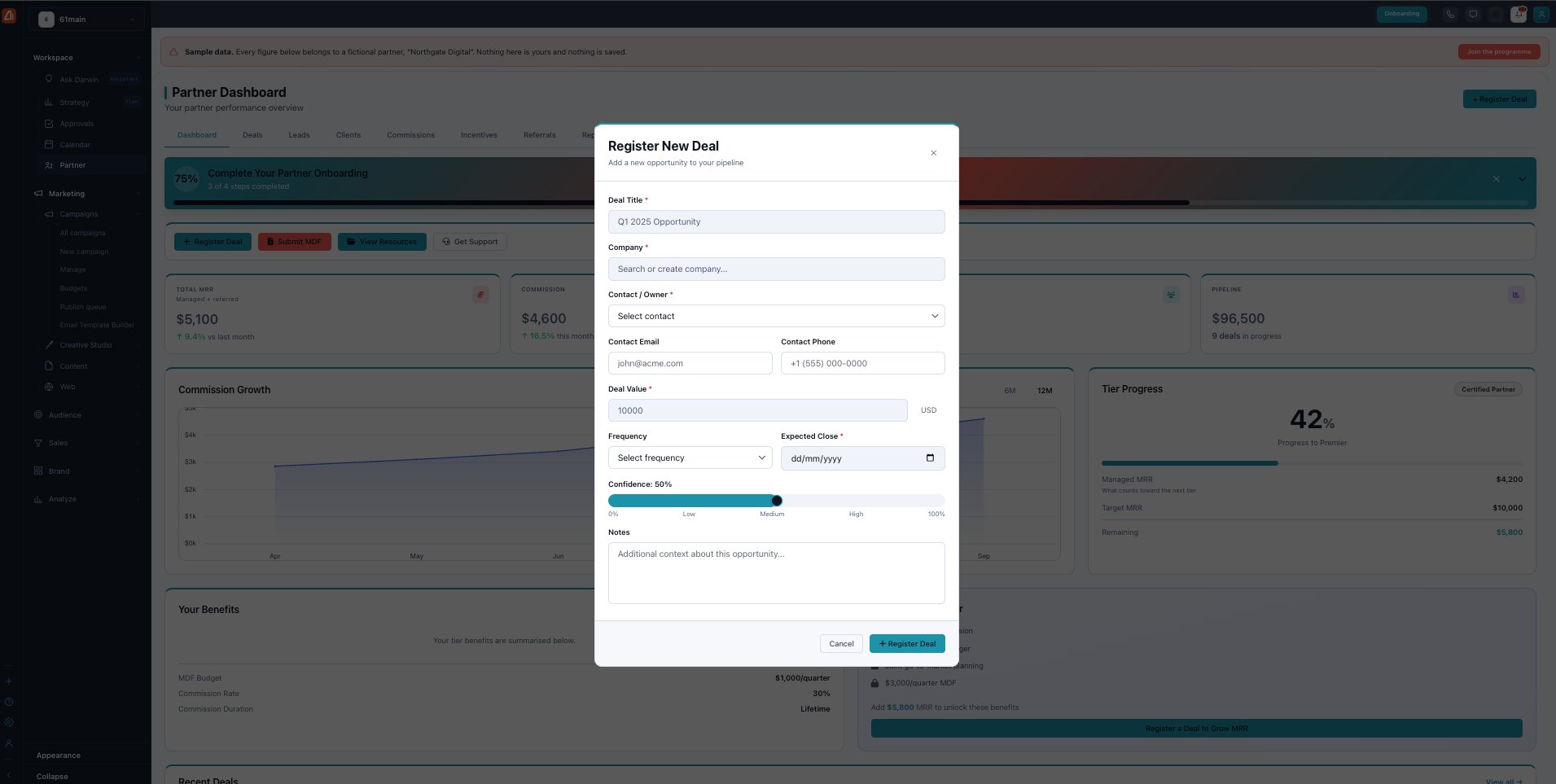Screen dimensions: 1556x784
Task: Switch to the Deals tab
Action: [x=252, y=135]
